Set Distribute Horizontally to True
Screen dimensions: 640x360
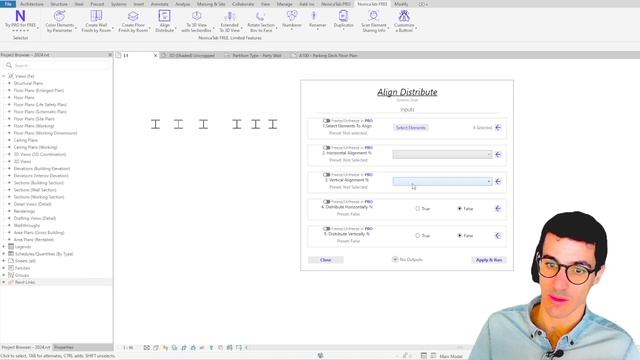(418, 209)
